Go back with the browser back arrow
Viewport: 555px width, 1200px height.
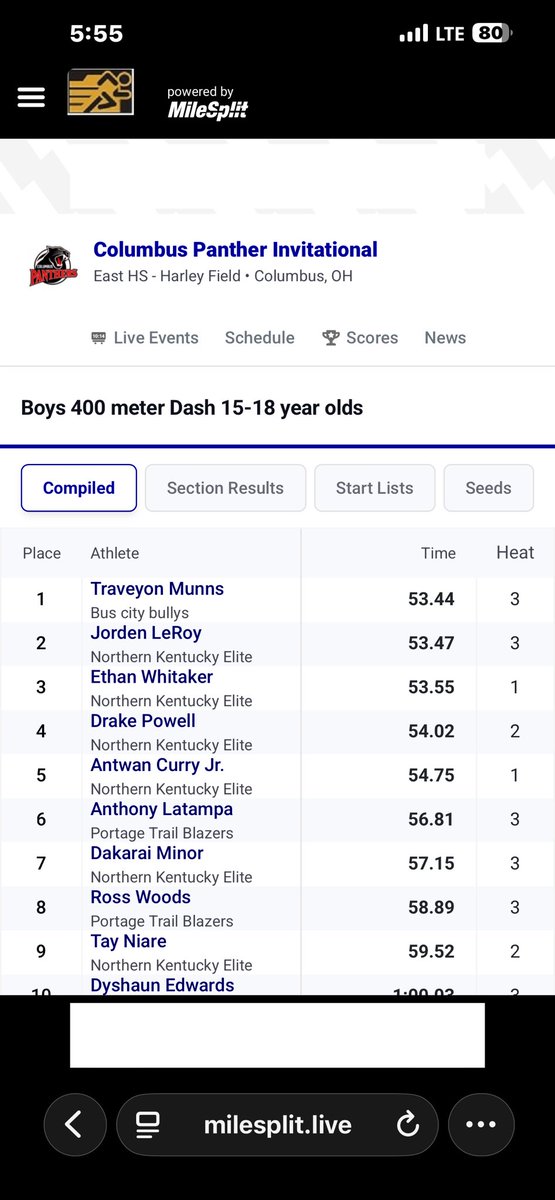[74, 1125]
